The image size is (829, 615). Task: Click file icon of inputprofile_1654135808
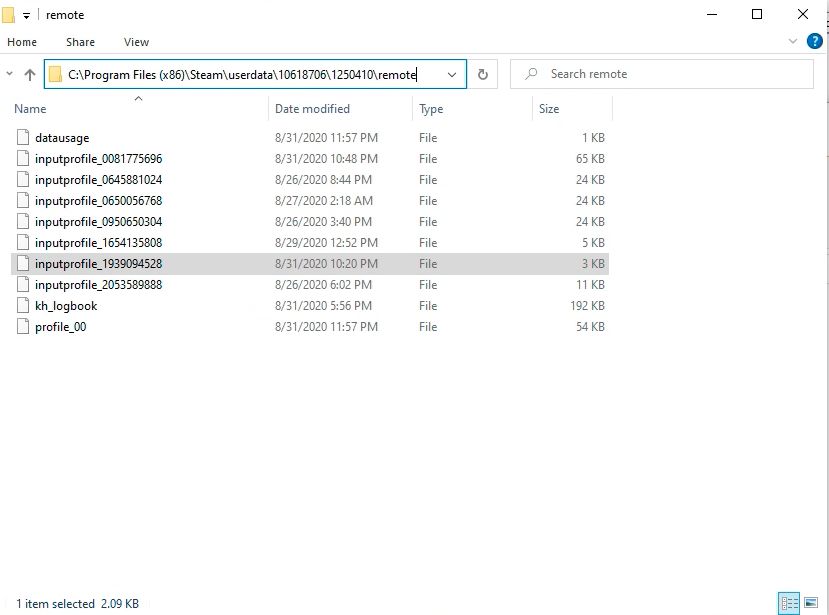pos(23,242)
